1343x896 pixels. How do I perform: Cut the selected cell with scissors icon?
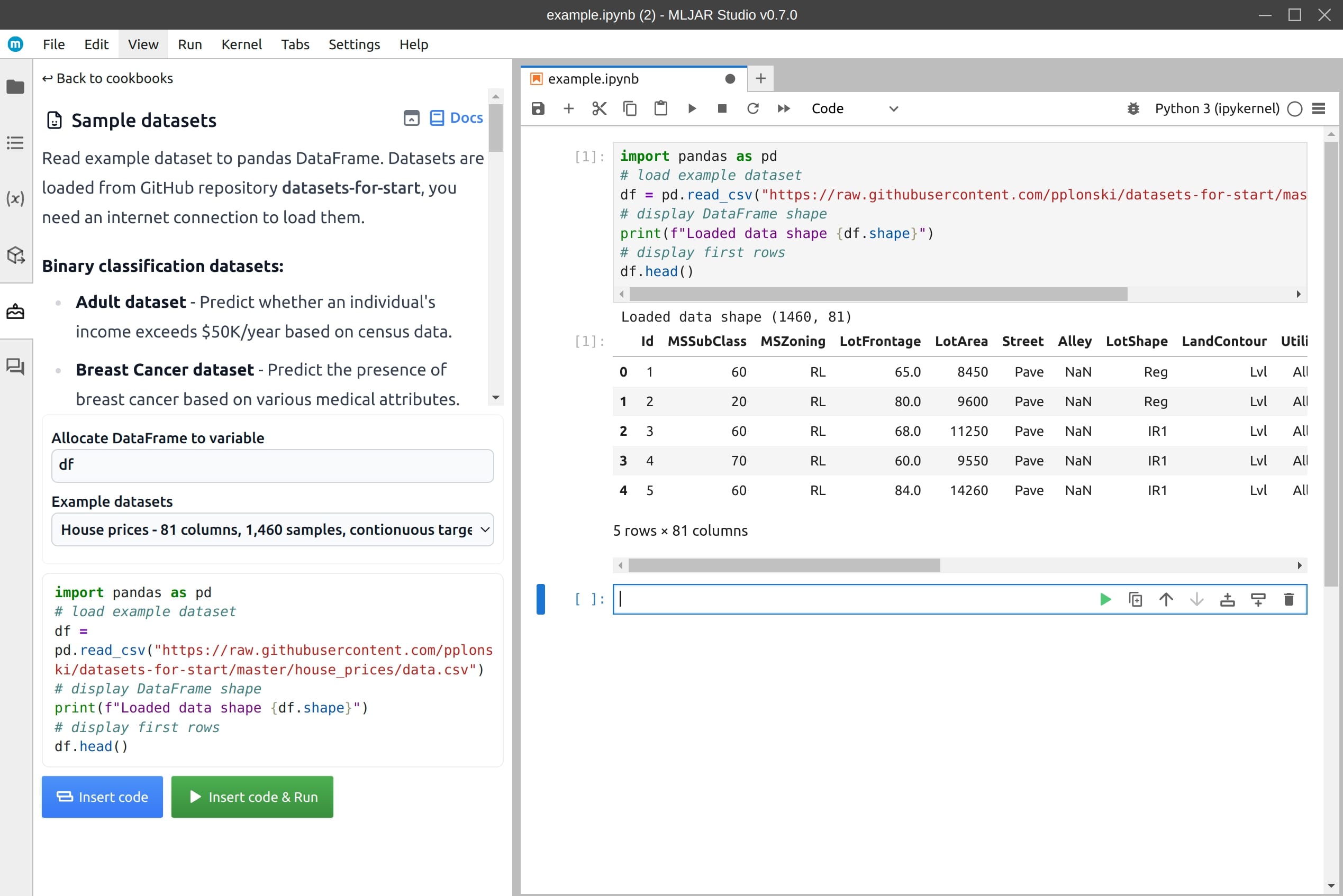tap(599, 108)
